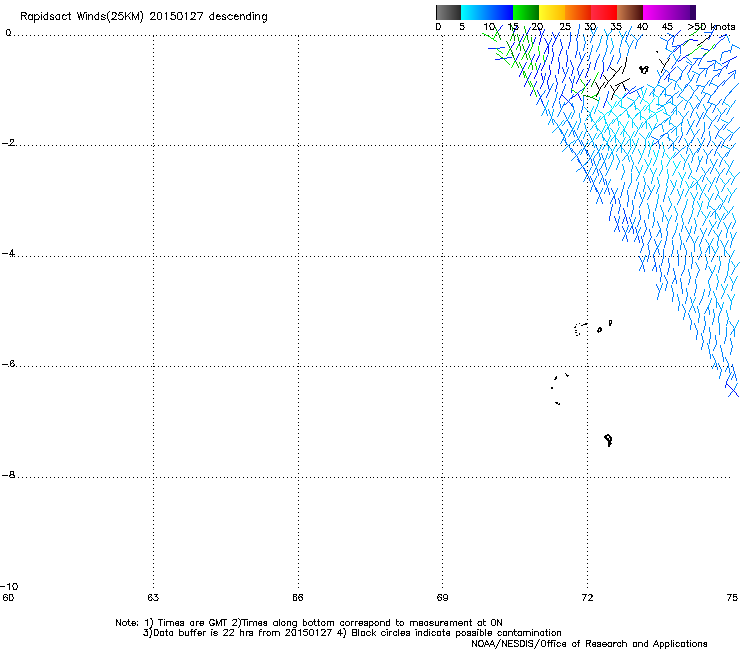Click the legend value '40' under color bar
This screenshot has width=740, height=650.
coord(642,27)
